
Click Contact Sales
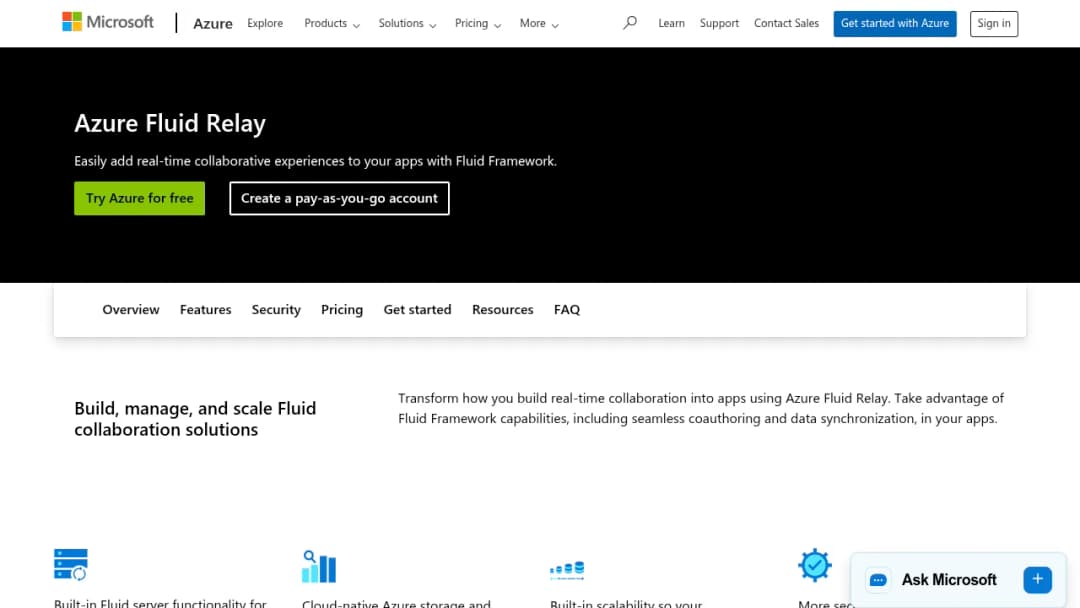pyautogui.click(x=786, y=23)
